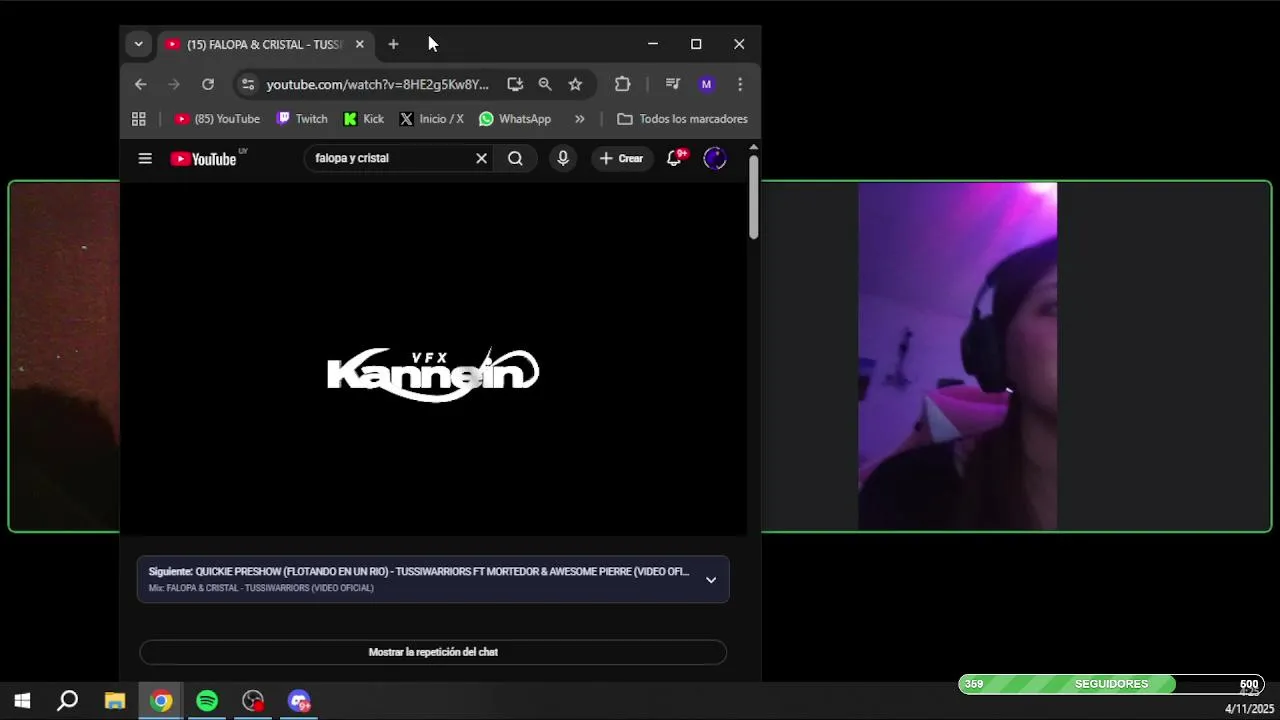Screen dimensions: 1280x720
Task: Open the (85) YouTube bookmark
Action: [x=217, y=119]
